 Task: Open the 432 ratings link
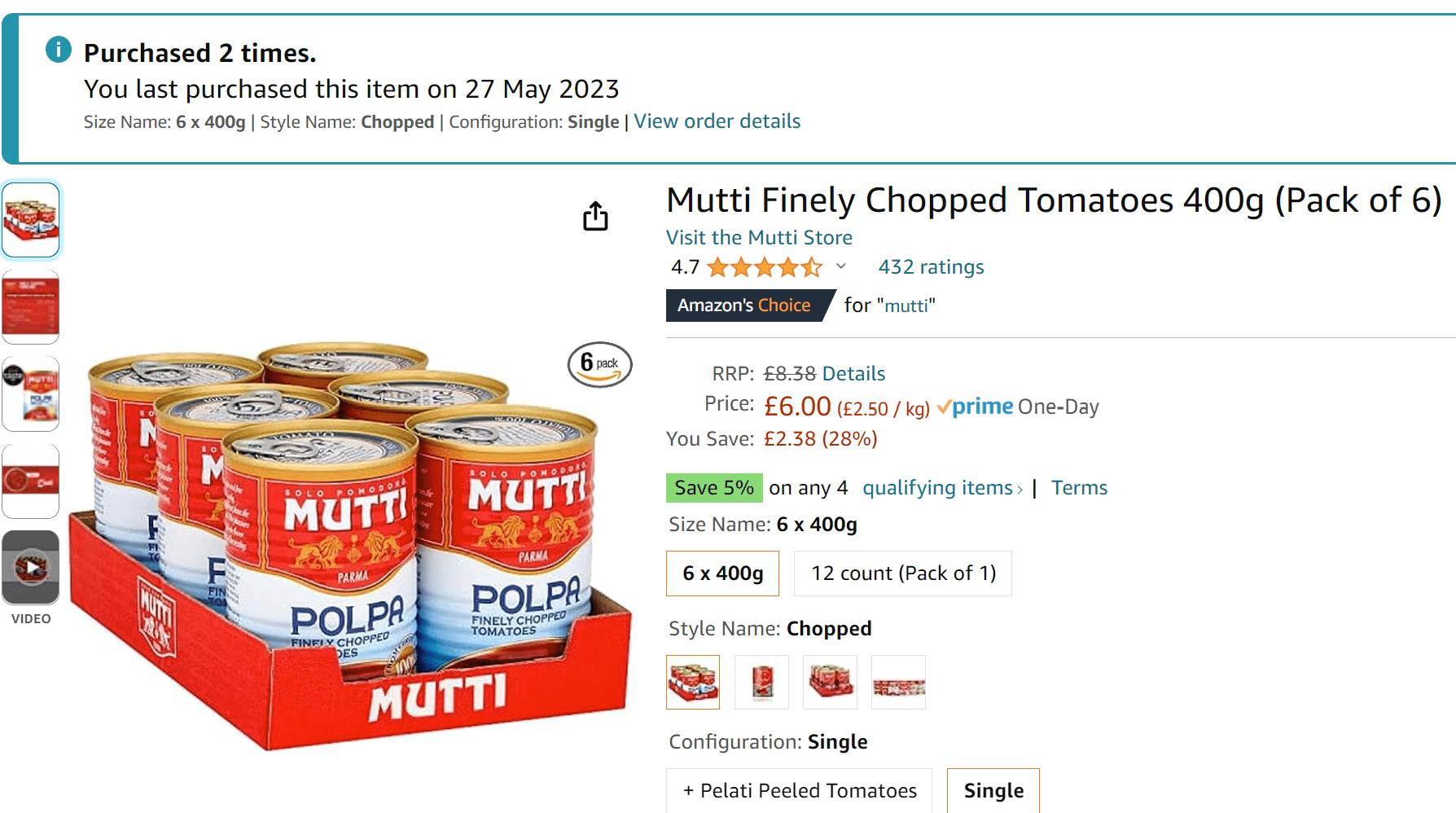tap(931, 267)
